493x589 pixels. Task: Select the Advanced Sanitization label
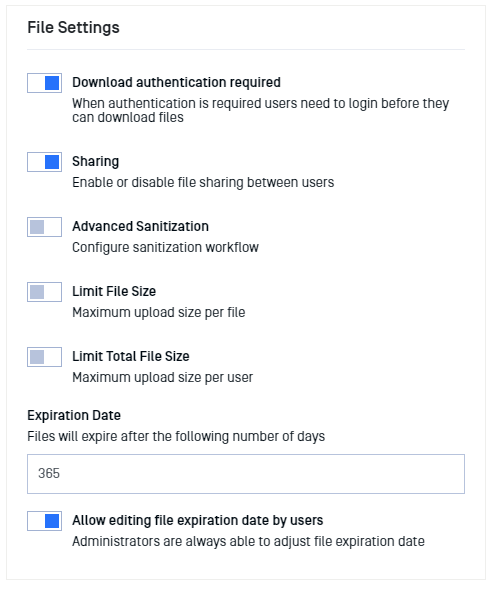click(140, 226)
